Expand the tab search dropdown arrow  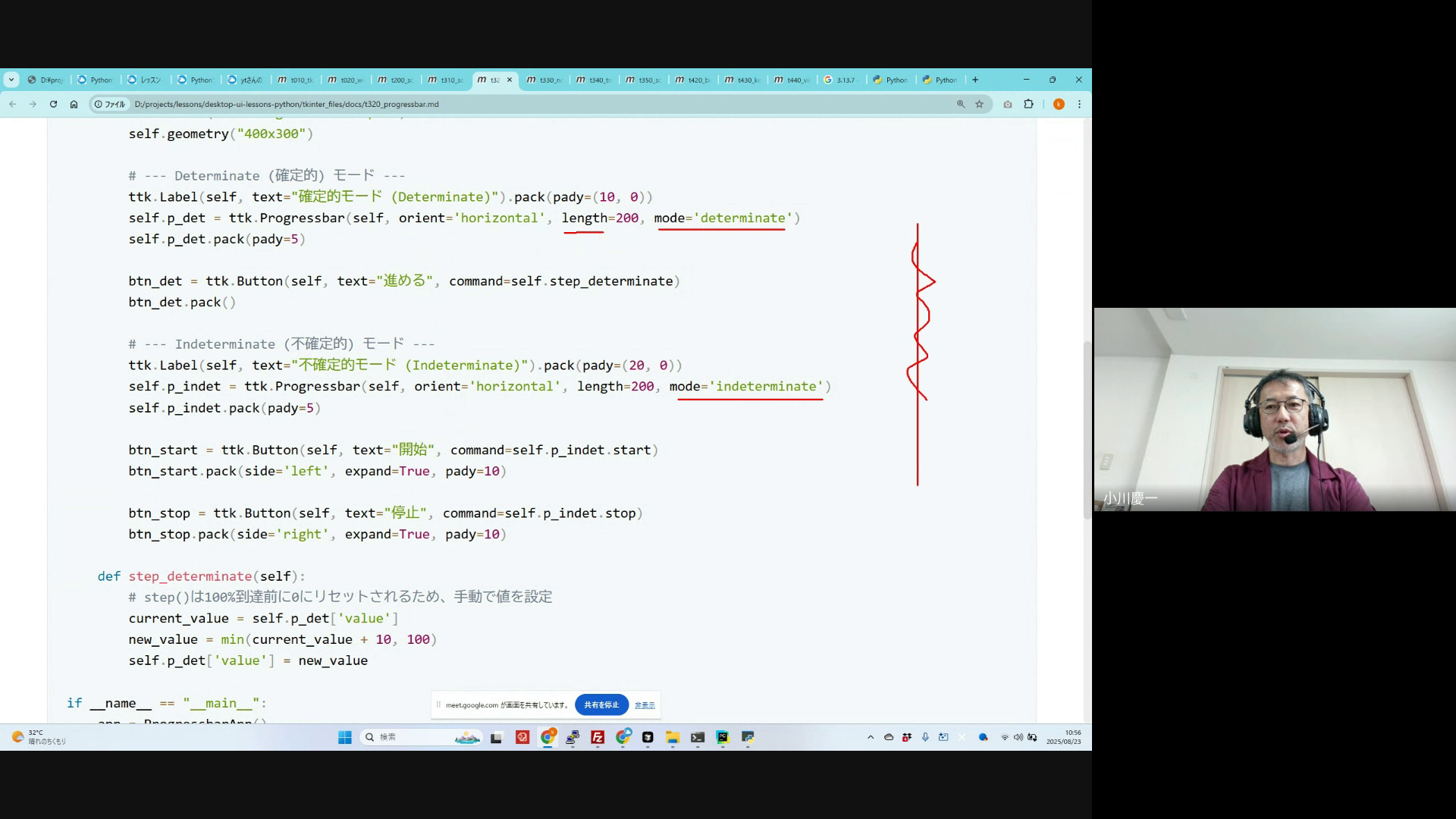pos(11,80)
